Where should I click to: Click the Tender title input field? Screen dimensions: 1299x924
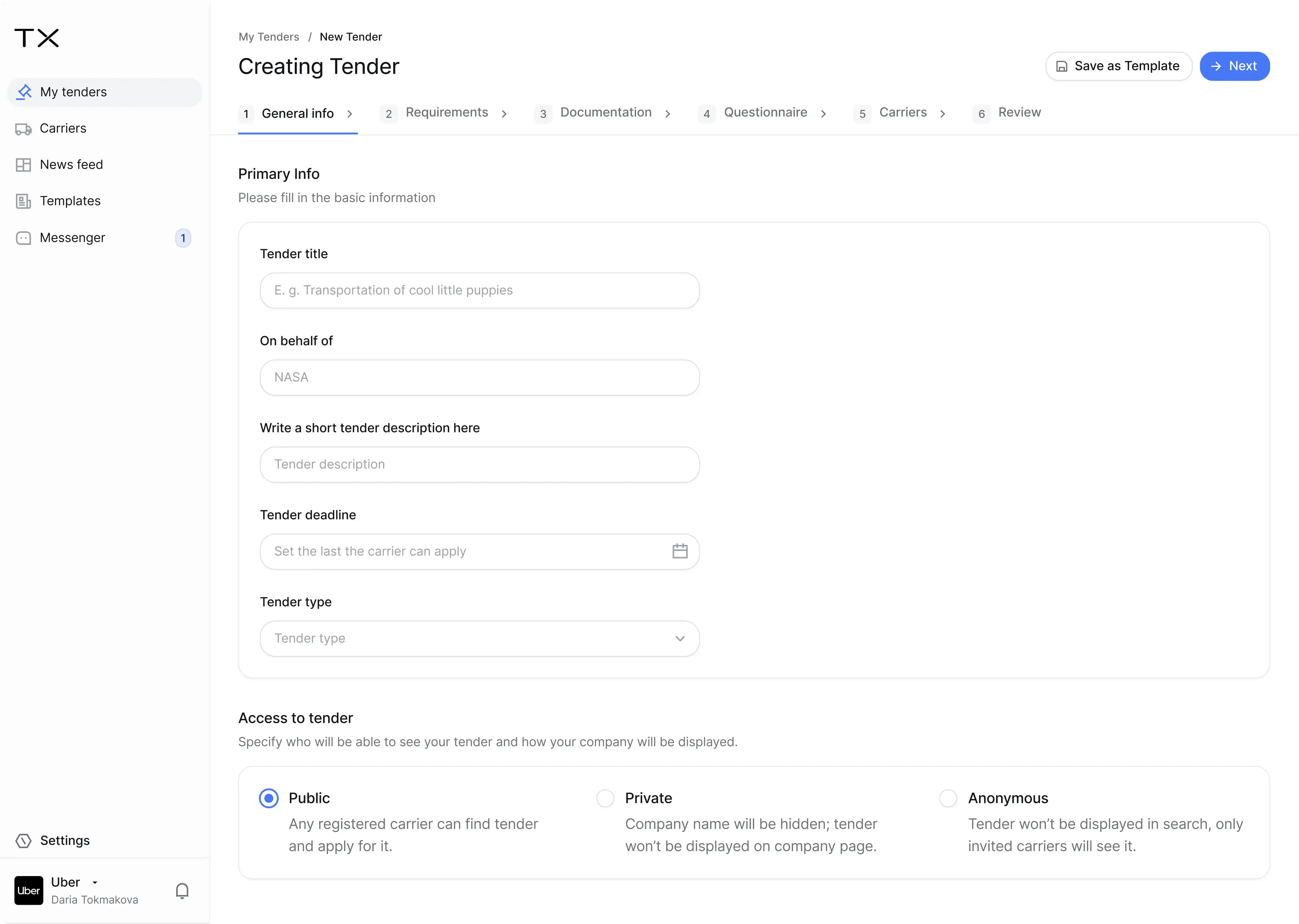479,290
